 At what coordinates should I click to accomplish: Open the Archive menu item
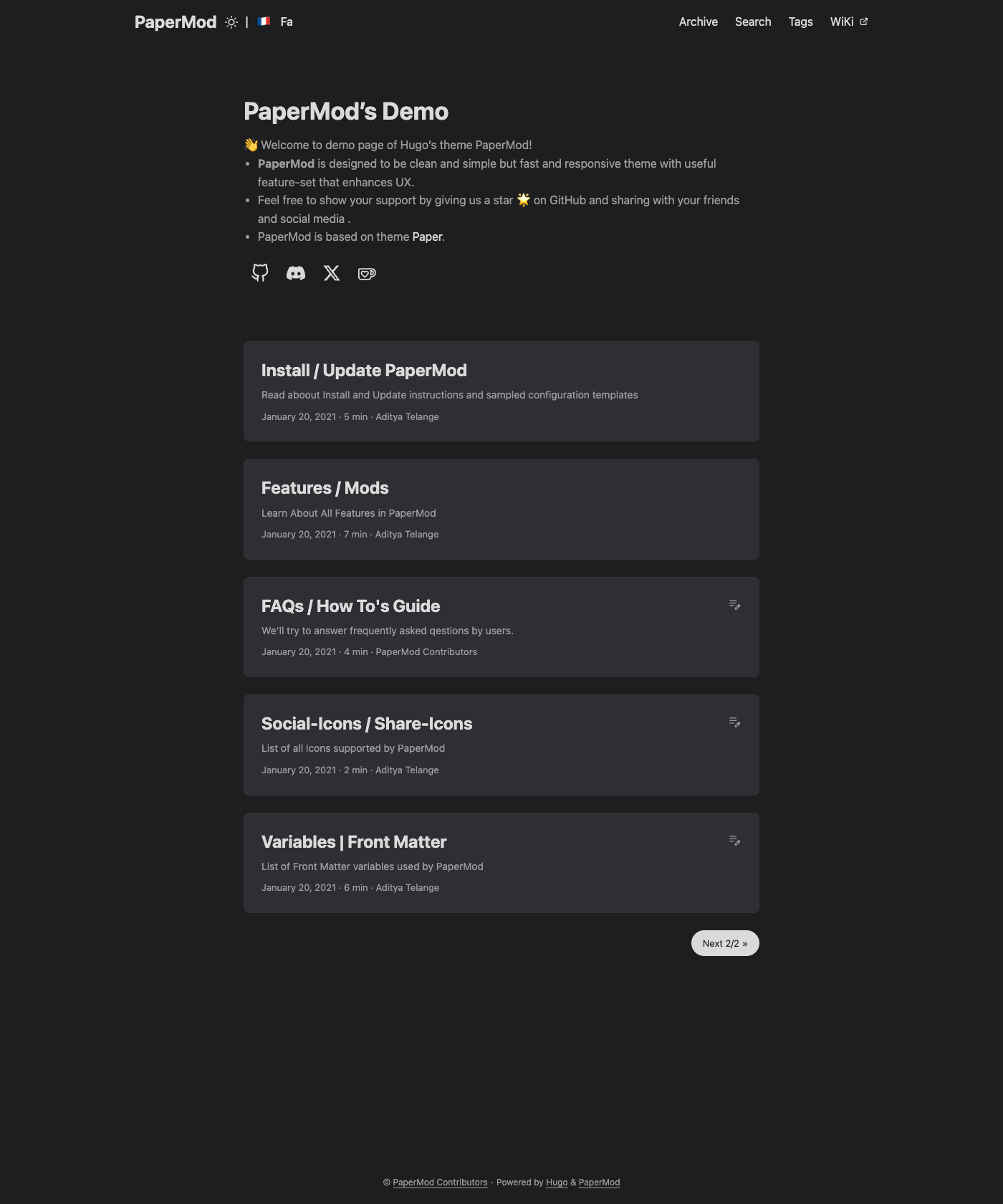point(698,21)
